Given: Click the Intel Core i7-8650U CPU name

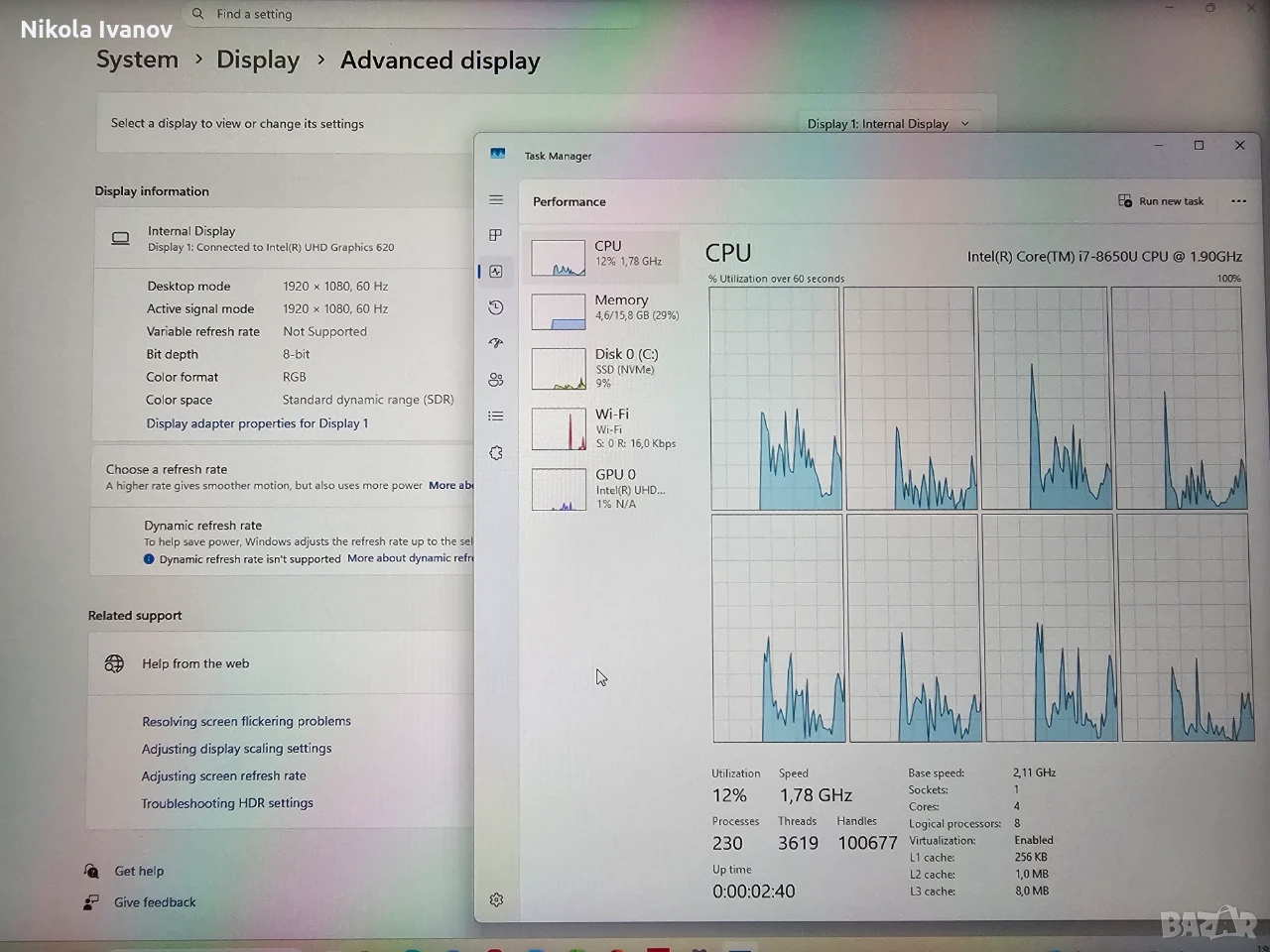Looking at the screenshot, I should (x=1104, y=256).
